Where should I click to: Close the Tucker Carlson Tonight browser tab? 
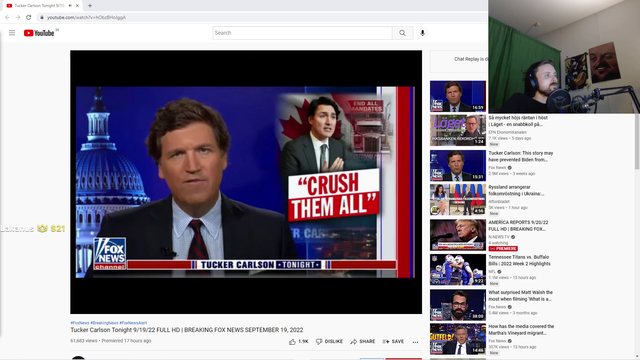click(77, 6)
